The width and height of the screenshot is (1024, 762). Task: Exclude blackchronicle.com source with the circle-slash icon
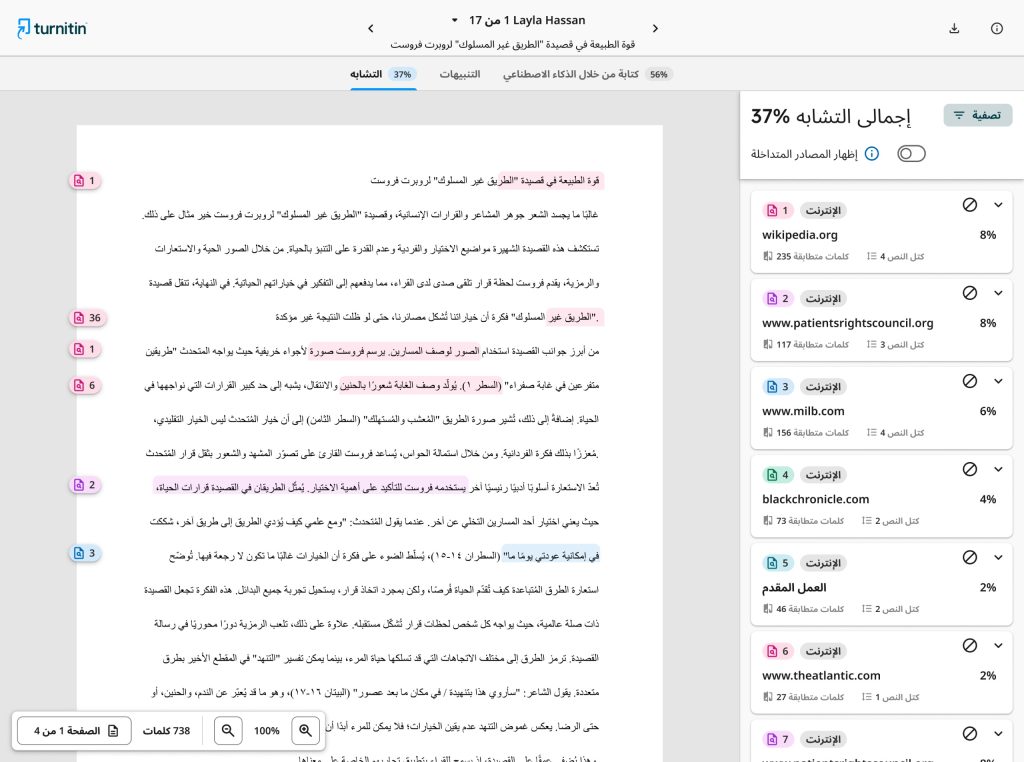[x=970, y=469]
